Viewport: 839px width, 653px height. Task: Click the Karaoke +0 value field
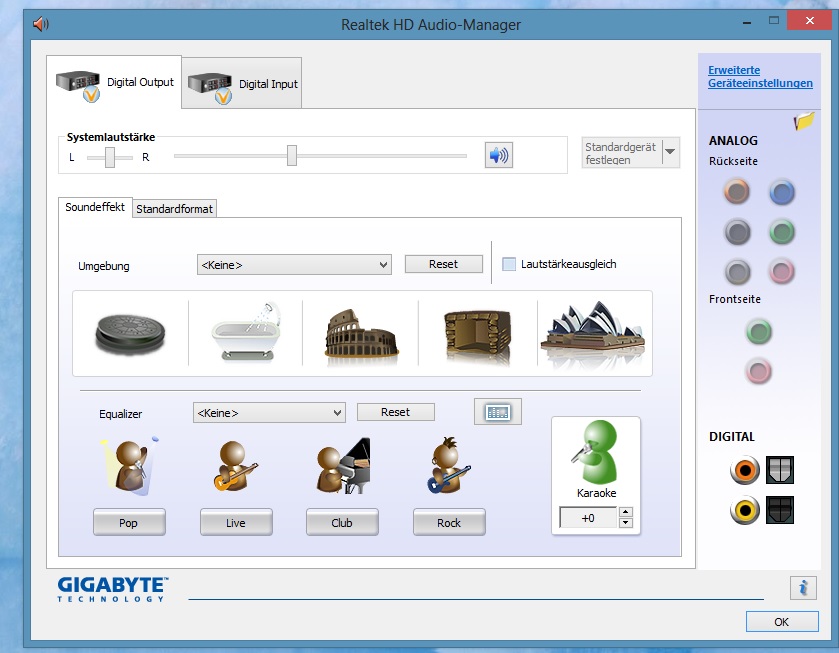pyautogui.click(x=588, y=518)
